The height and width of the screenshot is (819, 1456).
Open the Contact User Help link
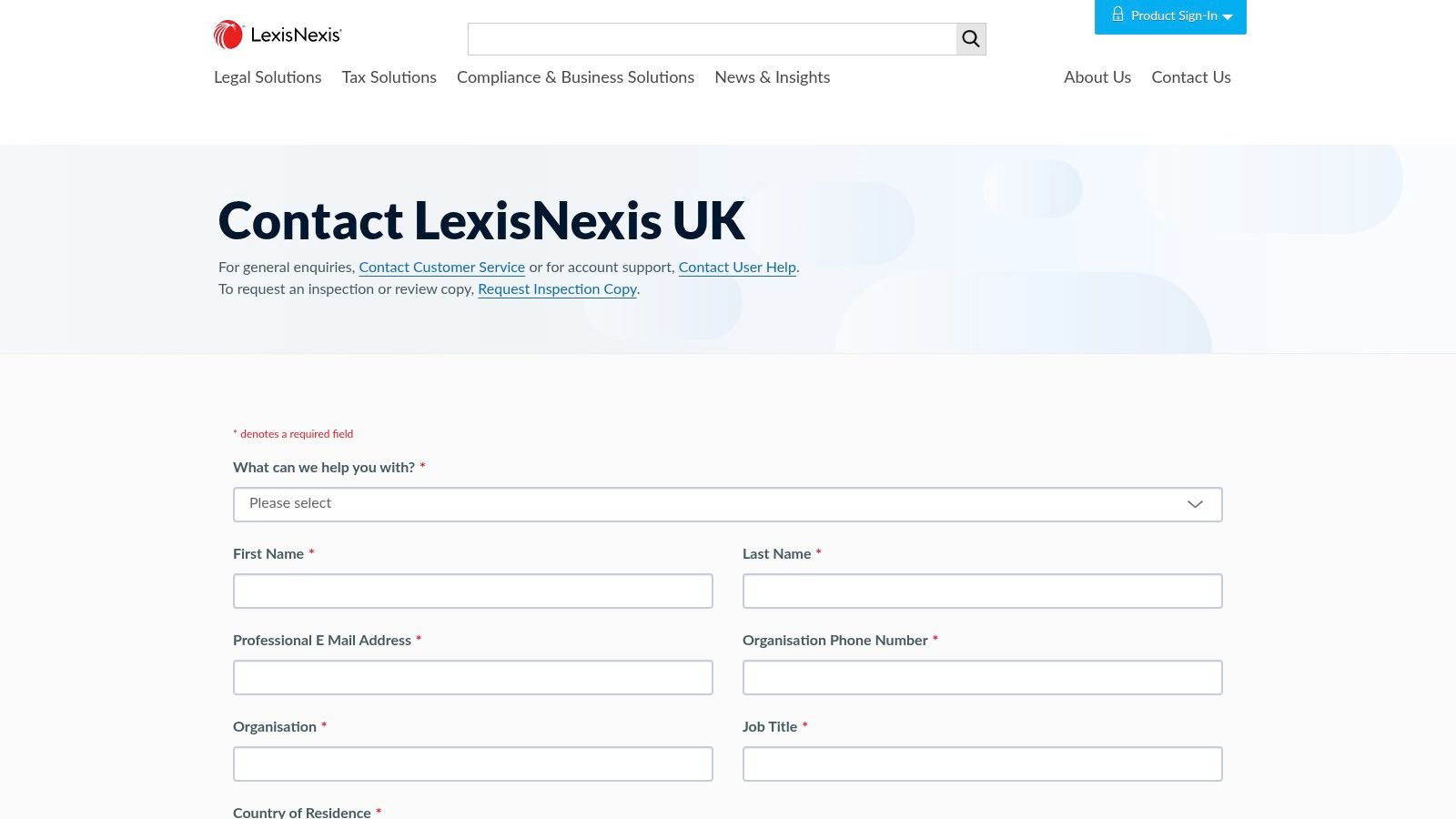click(737, 268)
